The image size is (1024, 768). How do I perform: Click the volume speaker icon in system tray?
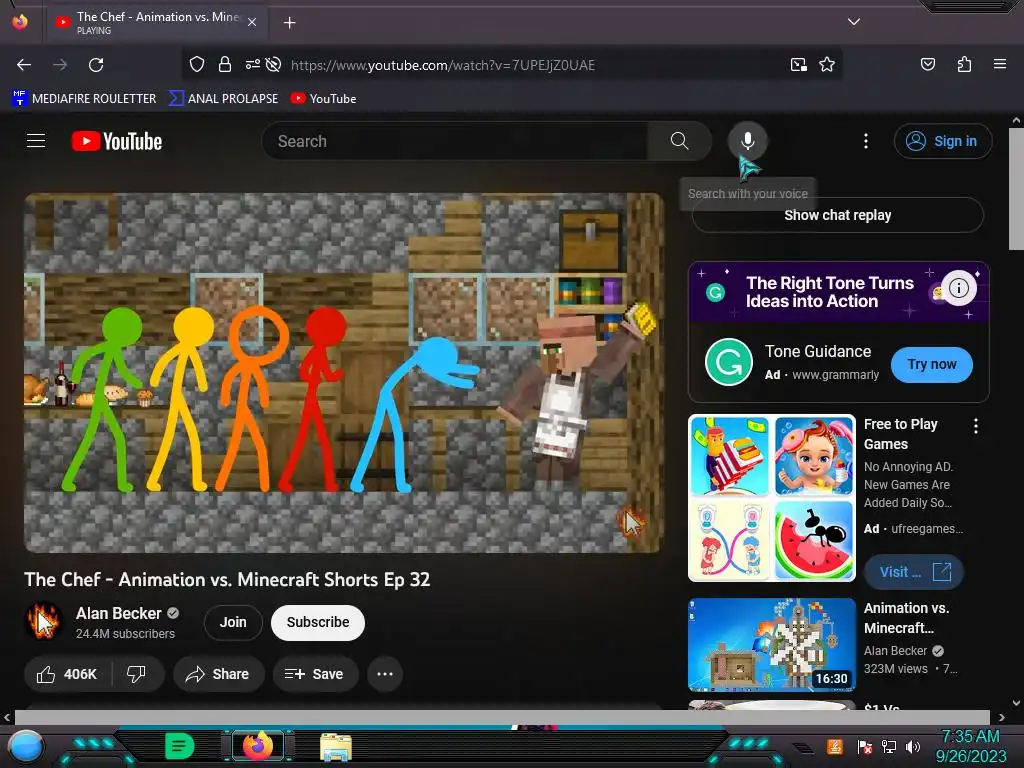[x=912, y=746]
